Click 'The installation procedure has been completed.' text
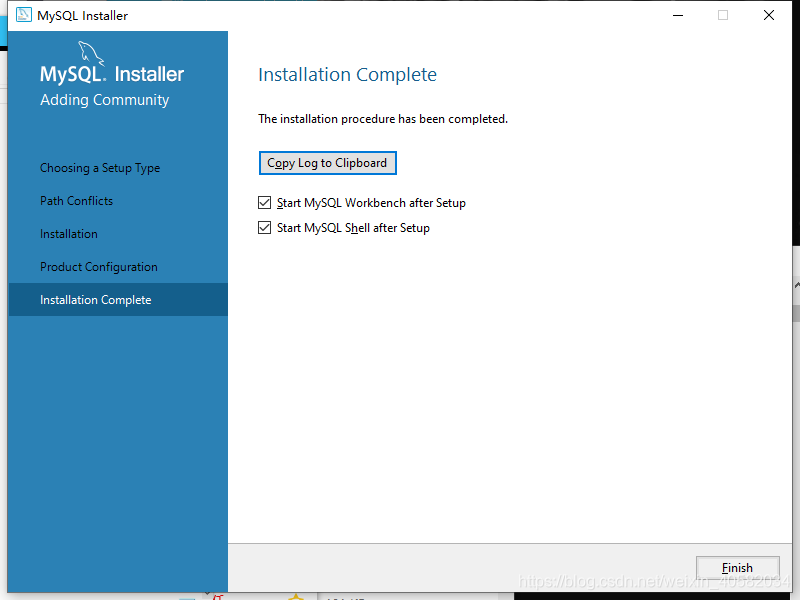 pyautogui.click(x=383, y=119)
